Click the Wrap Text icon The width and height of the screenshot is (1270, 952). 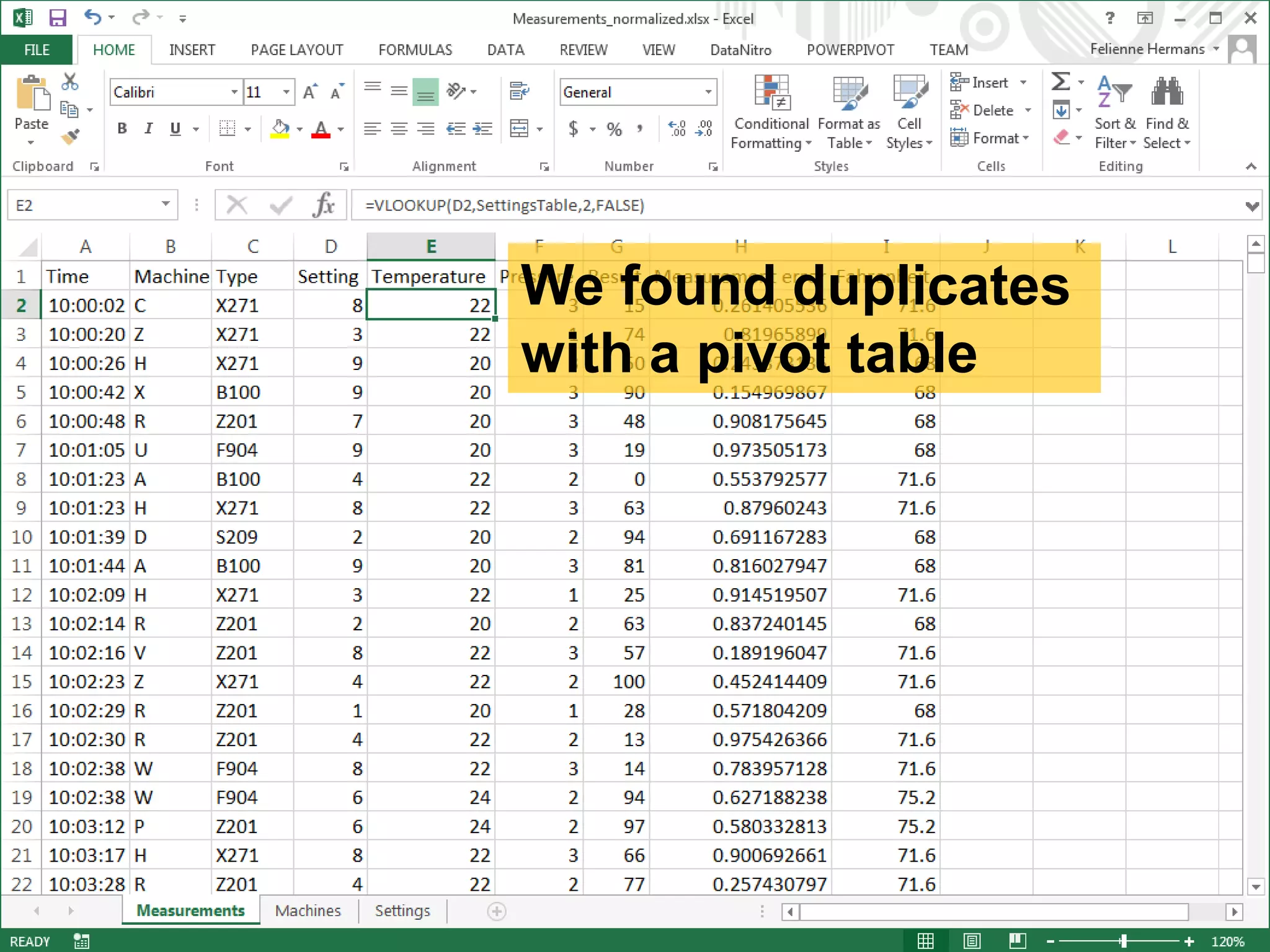pos(519,92)
